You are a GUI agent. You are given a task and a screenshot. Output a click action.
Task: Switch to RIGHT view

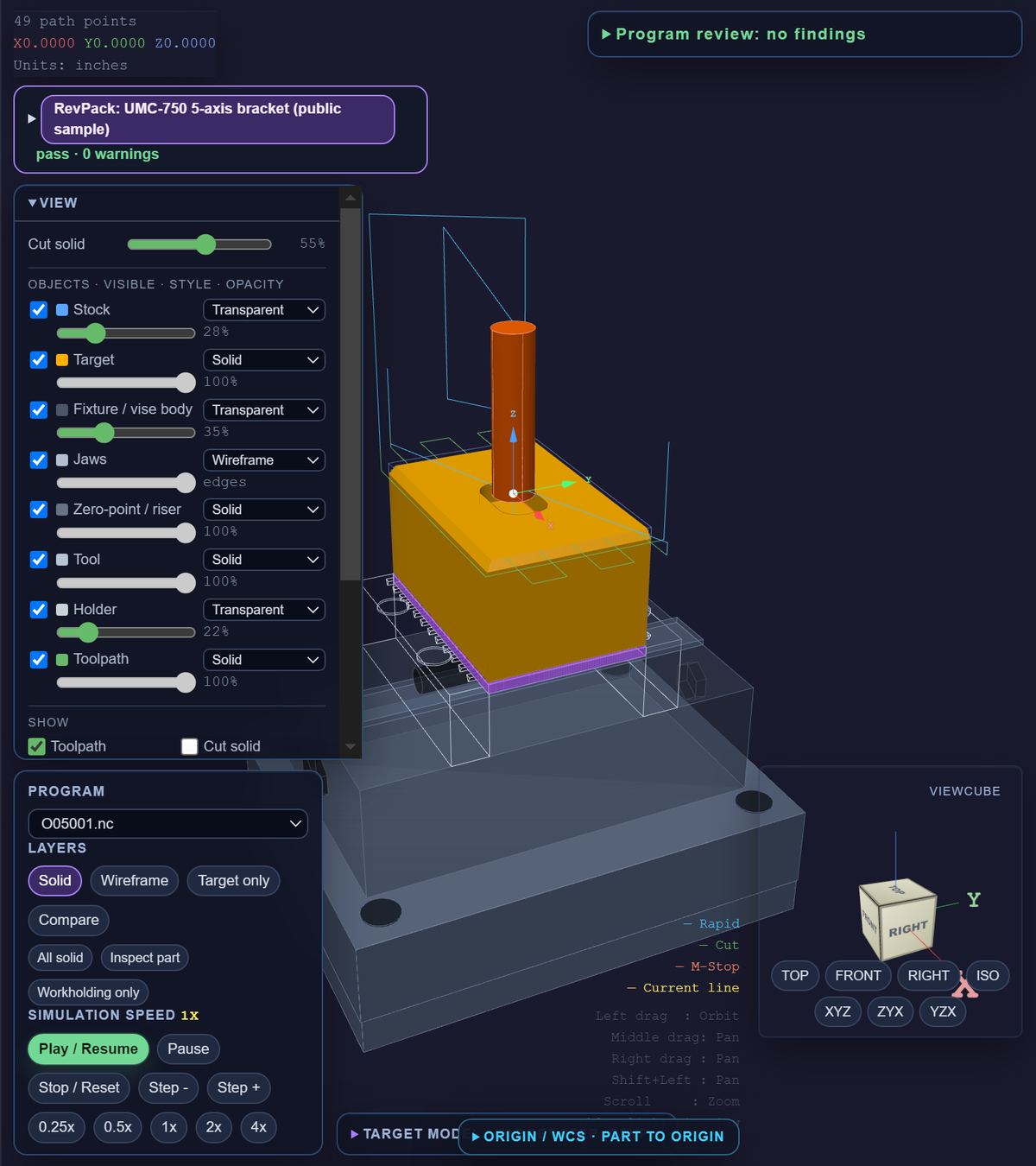[929, 976]
